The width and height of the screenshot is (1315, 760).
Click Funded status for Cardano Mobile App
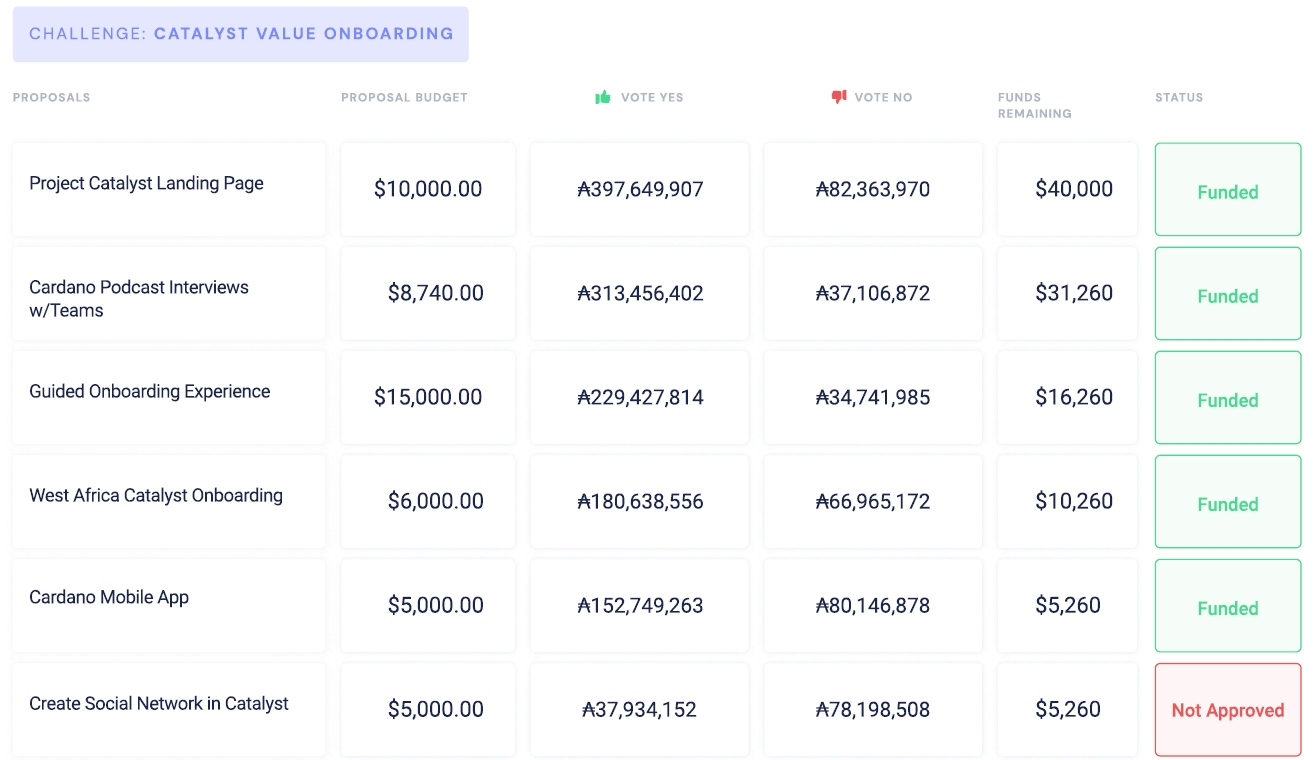1227,608
